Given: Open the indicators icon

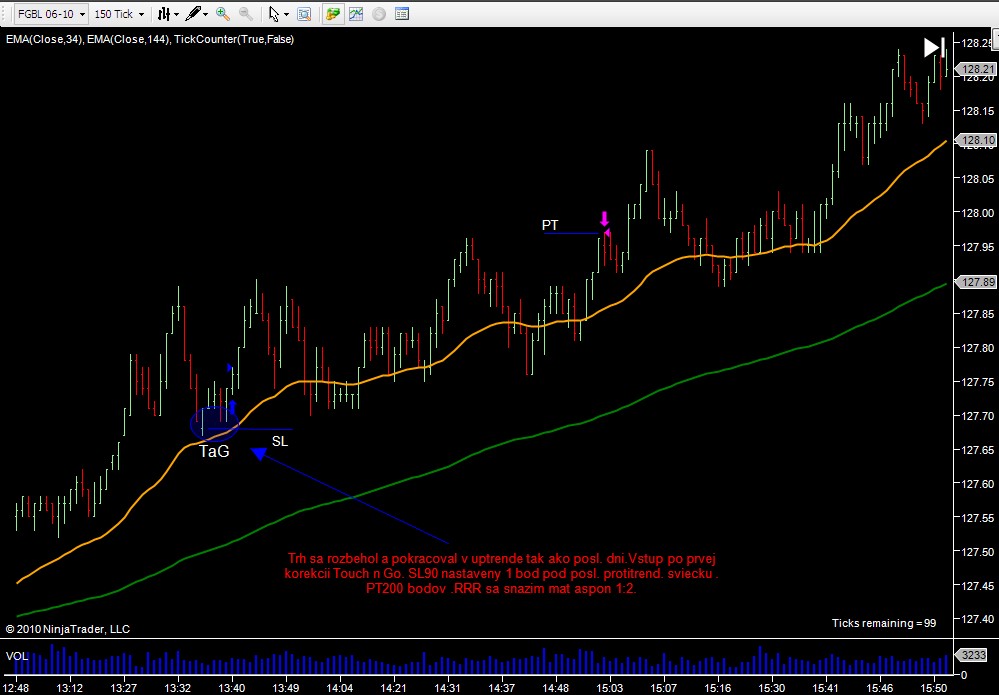Looking at the screenshot, I should pos(356,13).
